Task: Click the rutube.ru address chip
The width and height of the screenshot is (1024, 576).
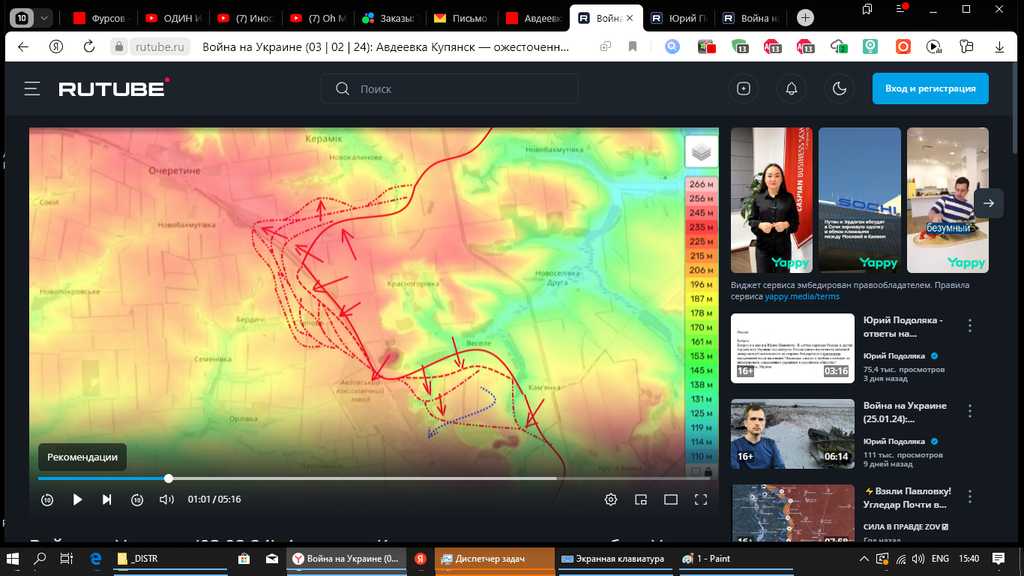Action: coord(159,47)
